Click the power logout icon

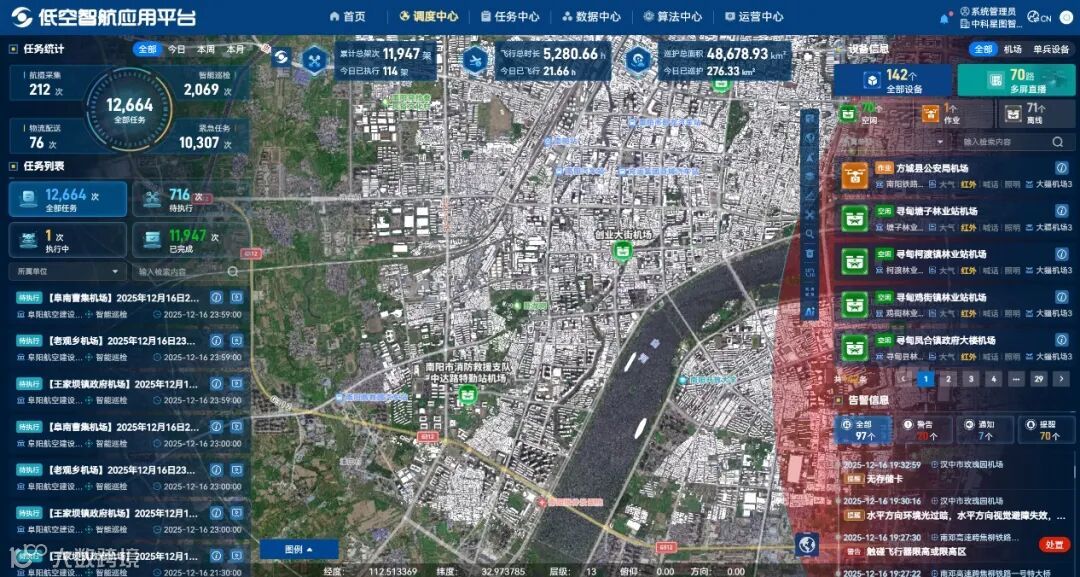tap(1066, 17)
